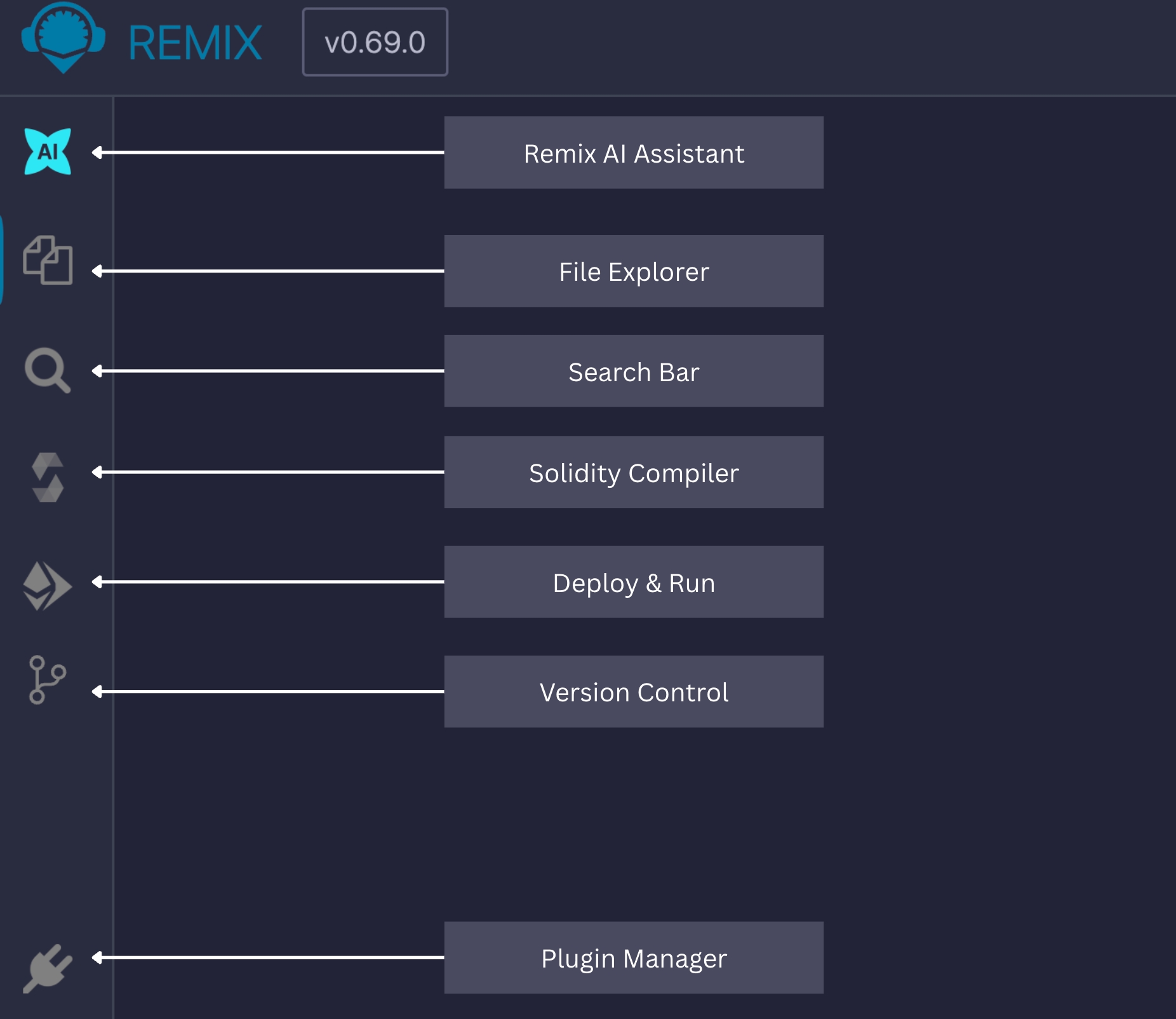The width and height of the screenshot is (1176, 1019).
Task: Click the "Plugin Manager" label box
Action: [633, 957]
